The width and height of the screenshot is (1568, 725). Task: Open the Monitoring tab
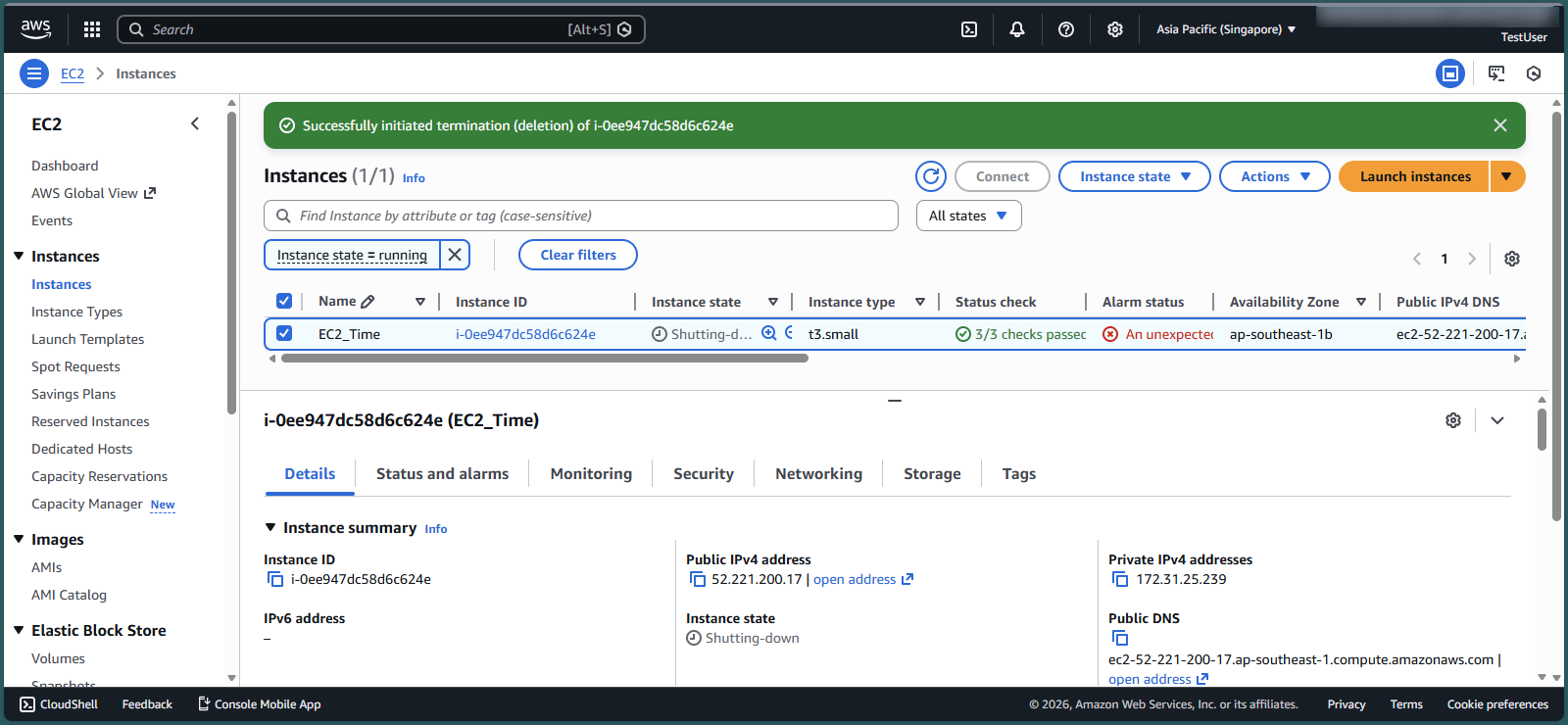(591, 473)
